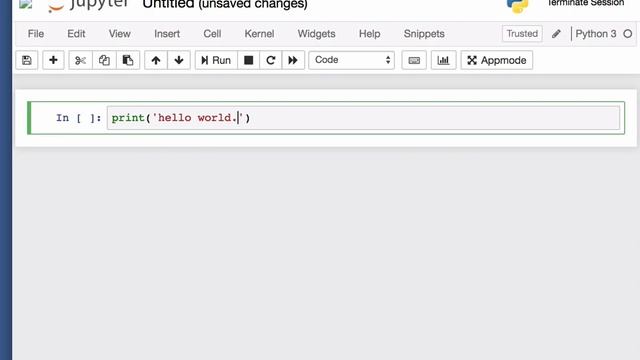Image resolution: width=640 pixels, height=360 pixels.
Task: Click the Python 3 kernel name
Action: (x=596, y=34)
